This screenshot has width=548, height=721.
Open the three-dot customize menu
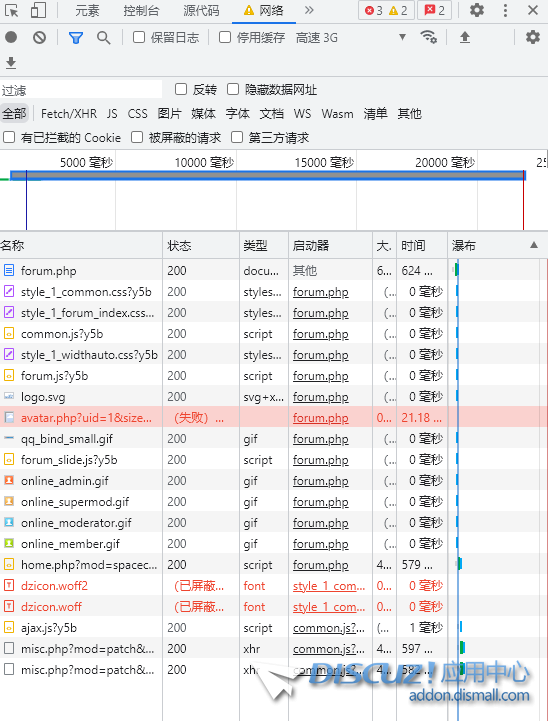click(x=505, y=10)
